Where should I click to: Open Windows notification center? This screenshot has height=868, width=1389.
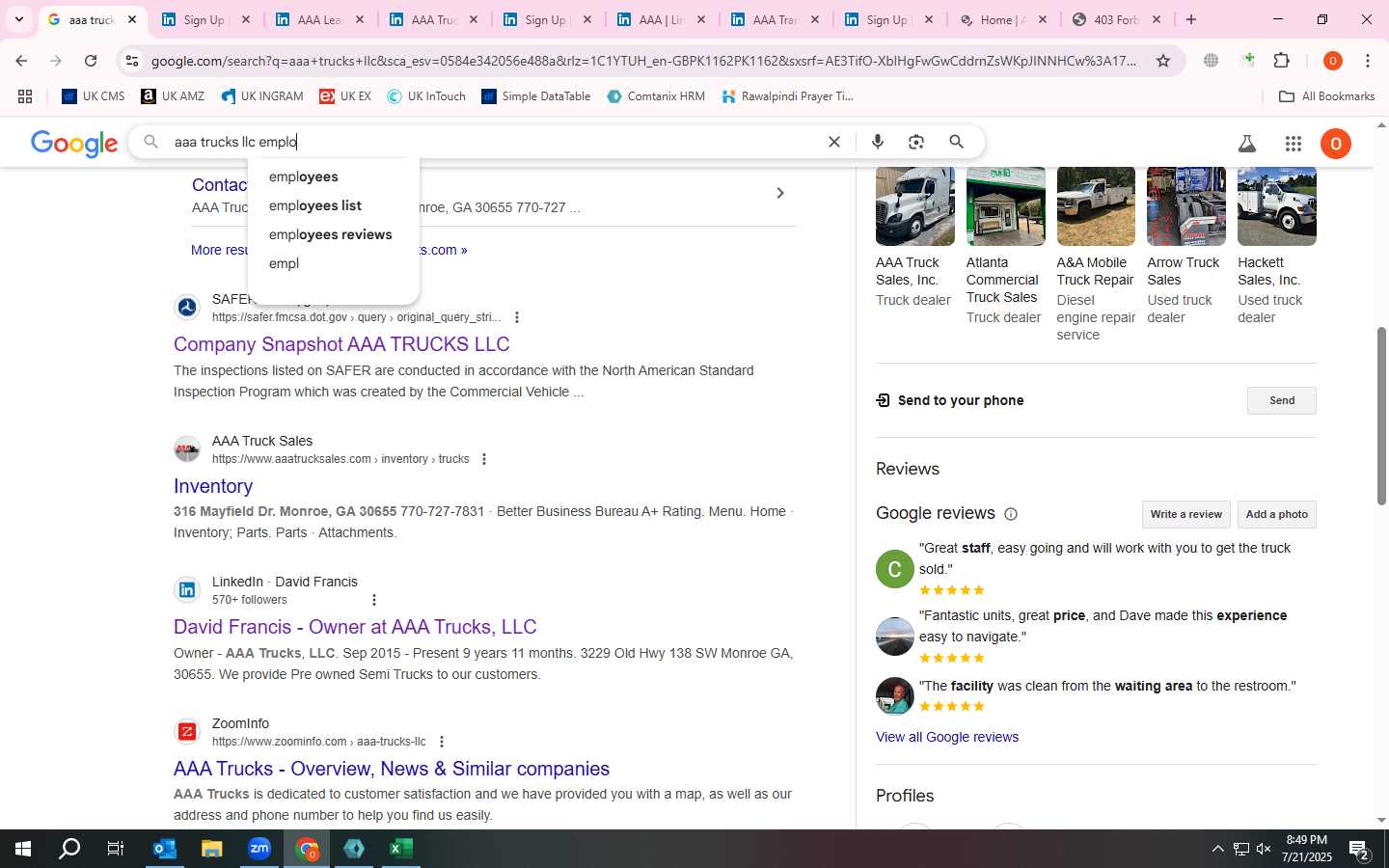(x=1360, y=850)
